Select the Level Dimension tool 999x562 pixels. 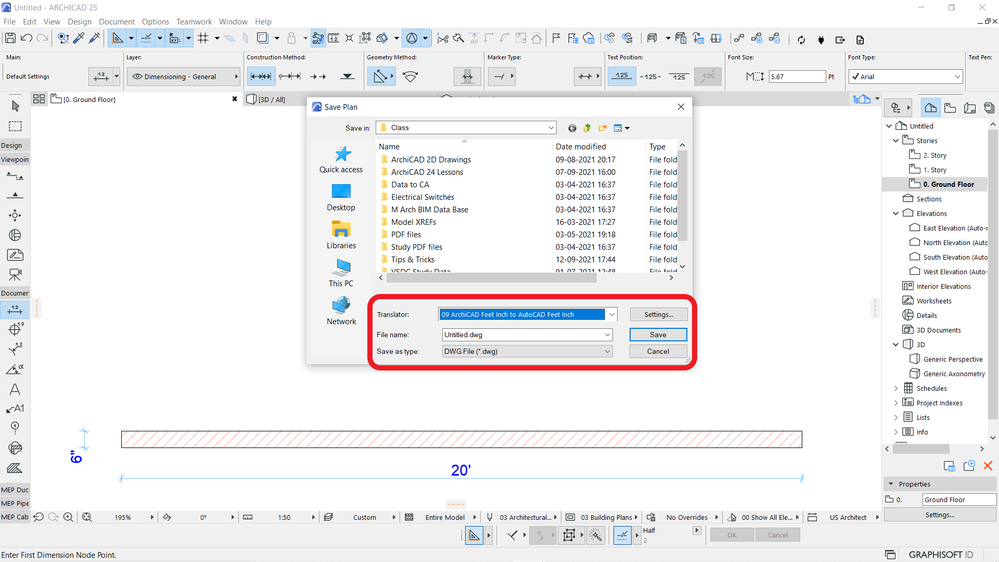click(x=15, y=329)
